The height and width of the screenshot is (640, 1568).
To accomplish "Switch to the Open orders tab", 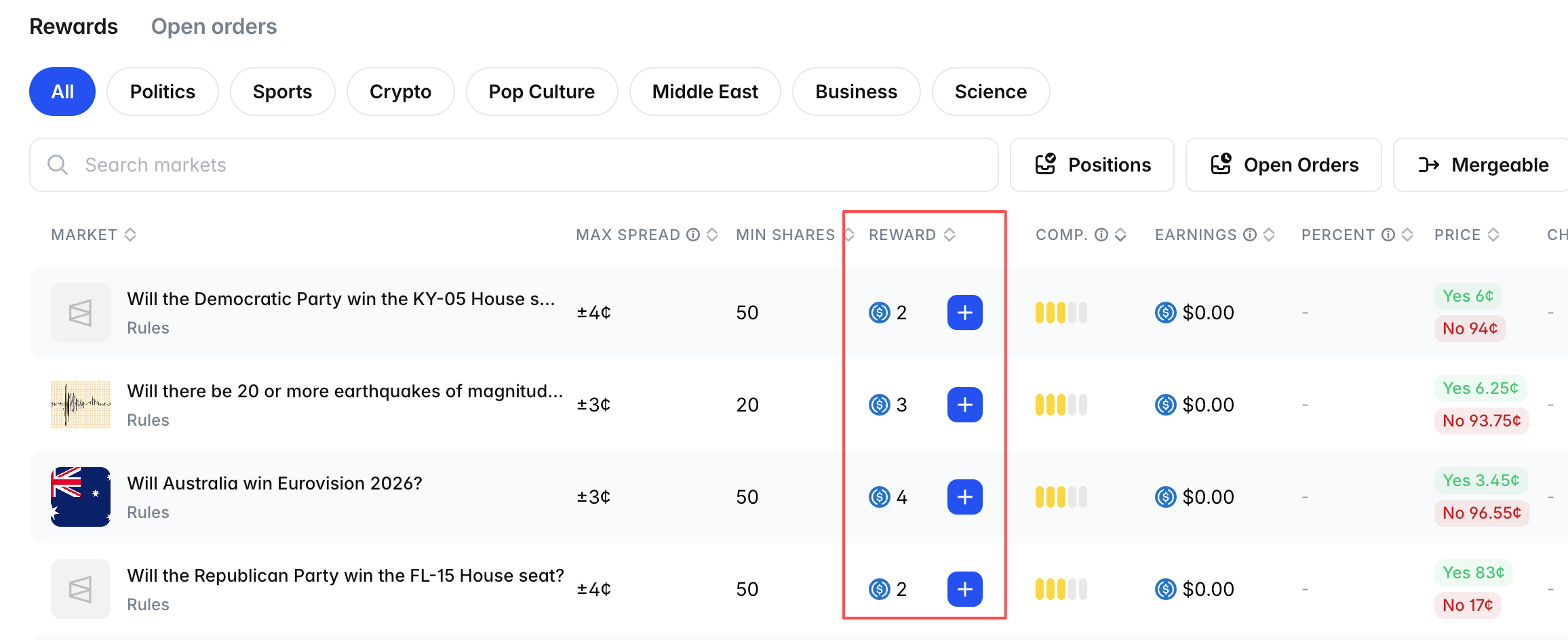I will point(214,26).
